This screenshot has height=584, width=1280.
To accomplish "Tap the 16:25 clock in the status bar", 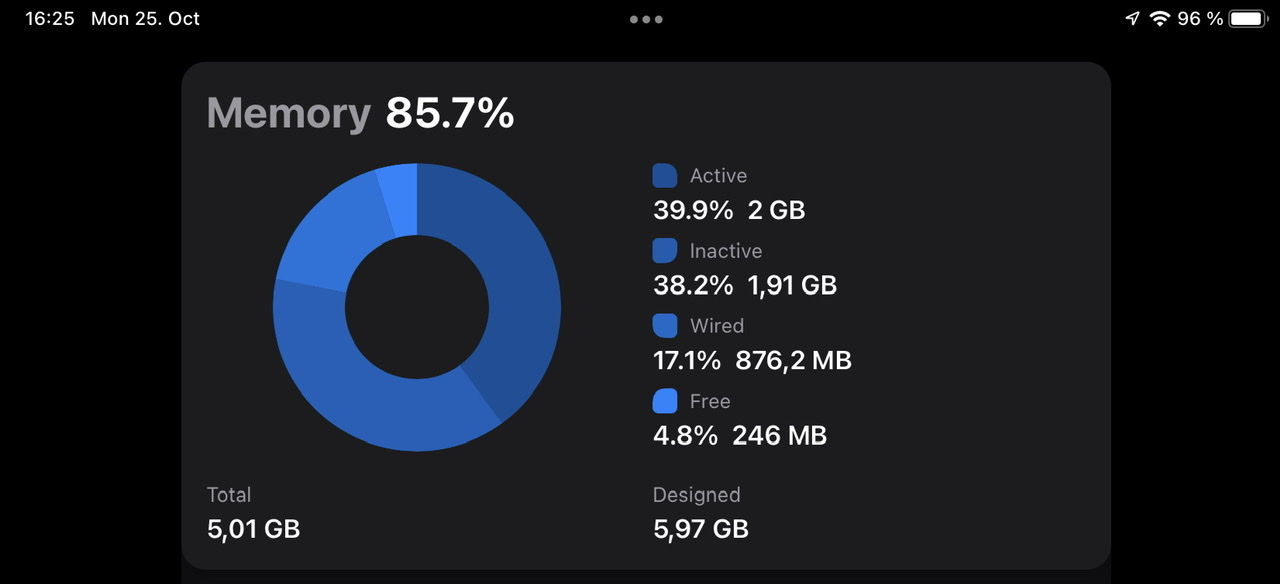I will pos(50,19).
